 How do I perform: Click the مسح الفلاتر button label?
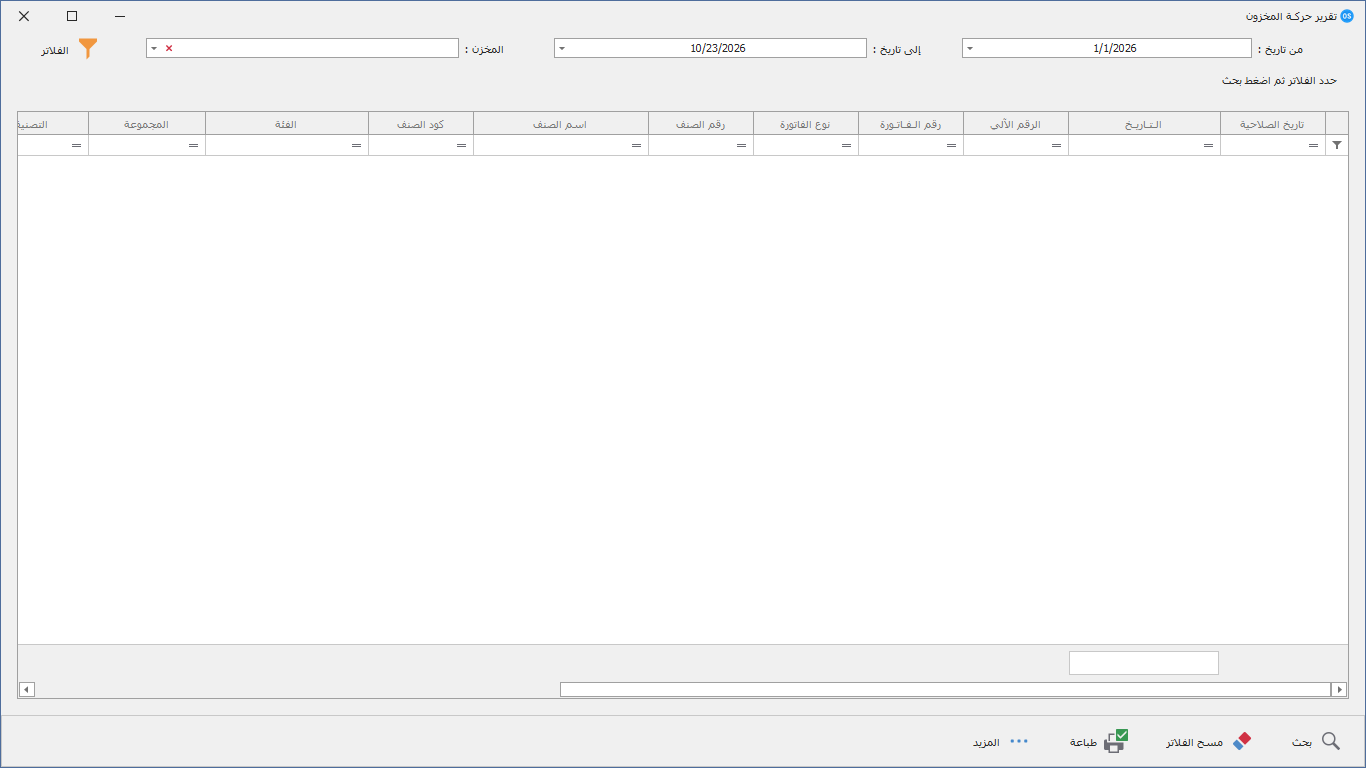tap(1194, 742)
